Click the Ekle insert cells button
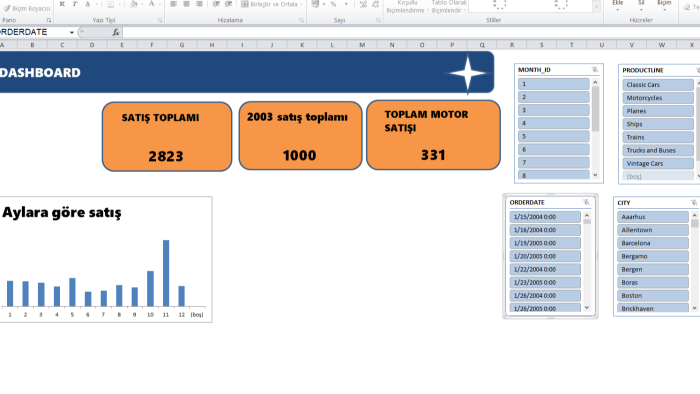This screenshot has height=394, width=700. [617, 4]
